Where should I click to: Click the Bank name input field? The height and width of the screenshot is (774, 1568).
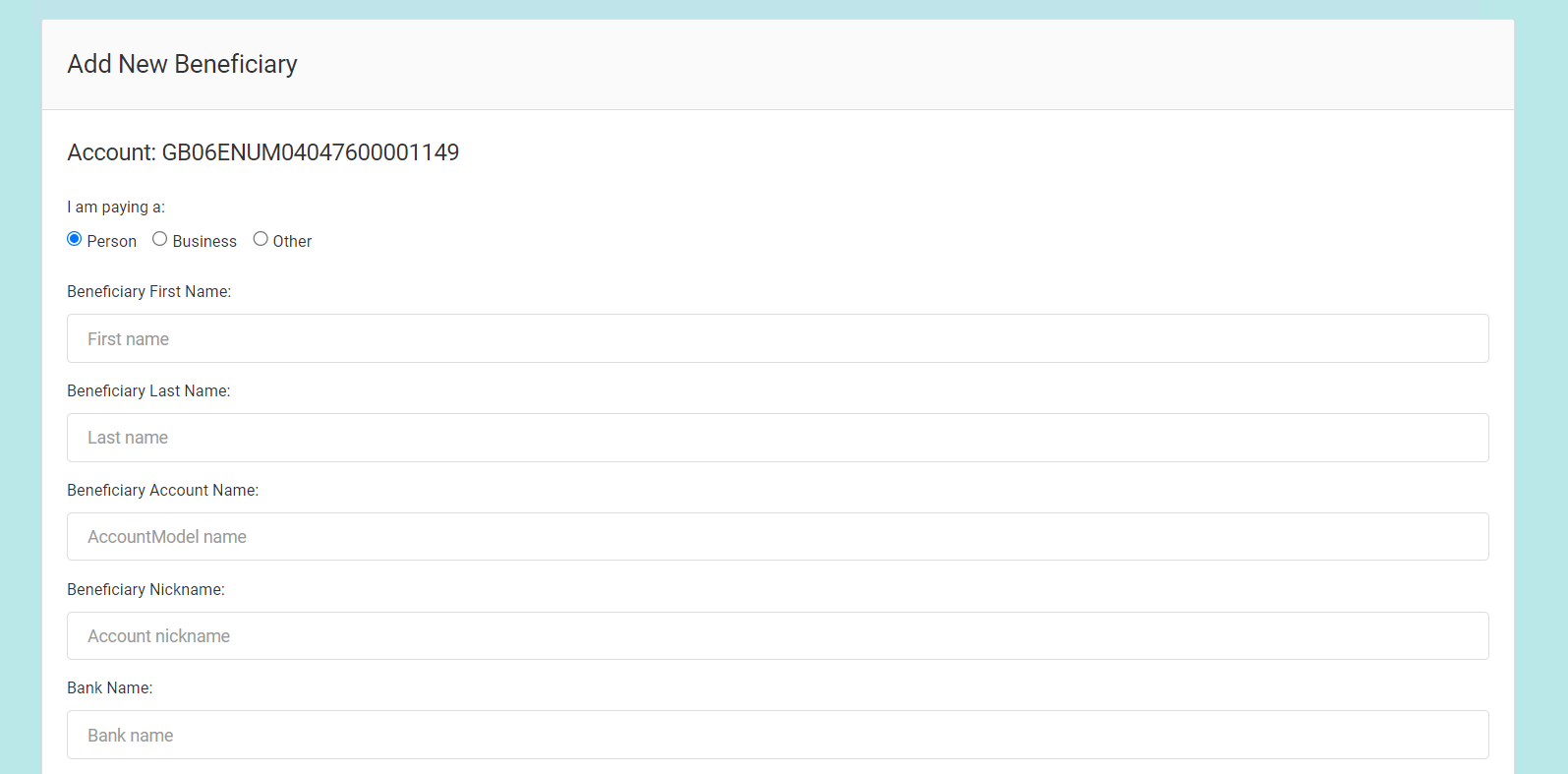pos(777,735)
